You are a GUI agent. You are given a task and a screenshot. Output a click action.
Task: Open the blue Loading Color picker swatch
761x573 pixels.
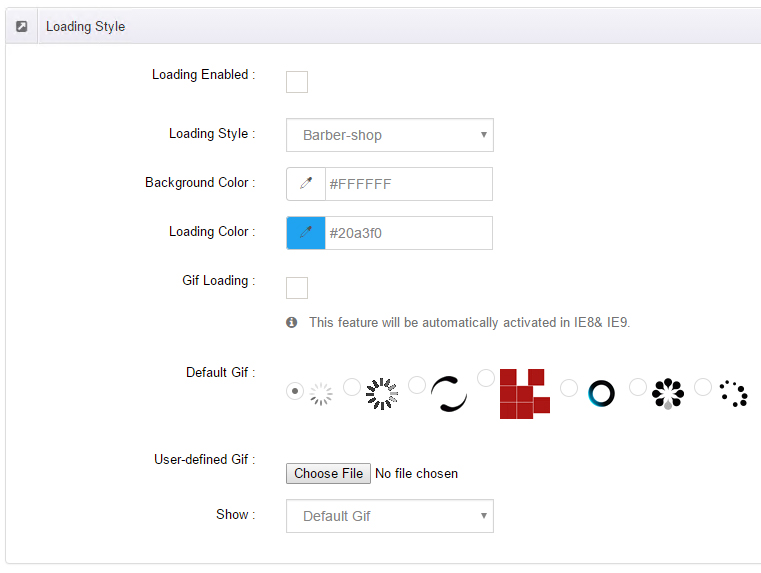[x=306, y=233]
